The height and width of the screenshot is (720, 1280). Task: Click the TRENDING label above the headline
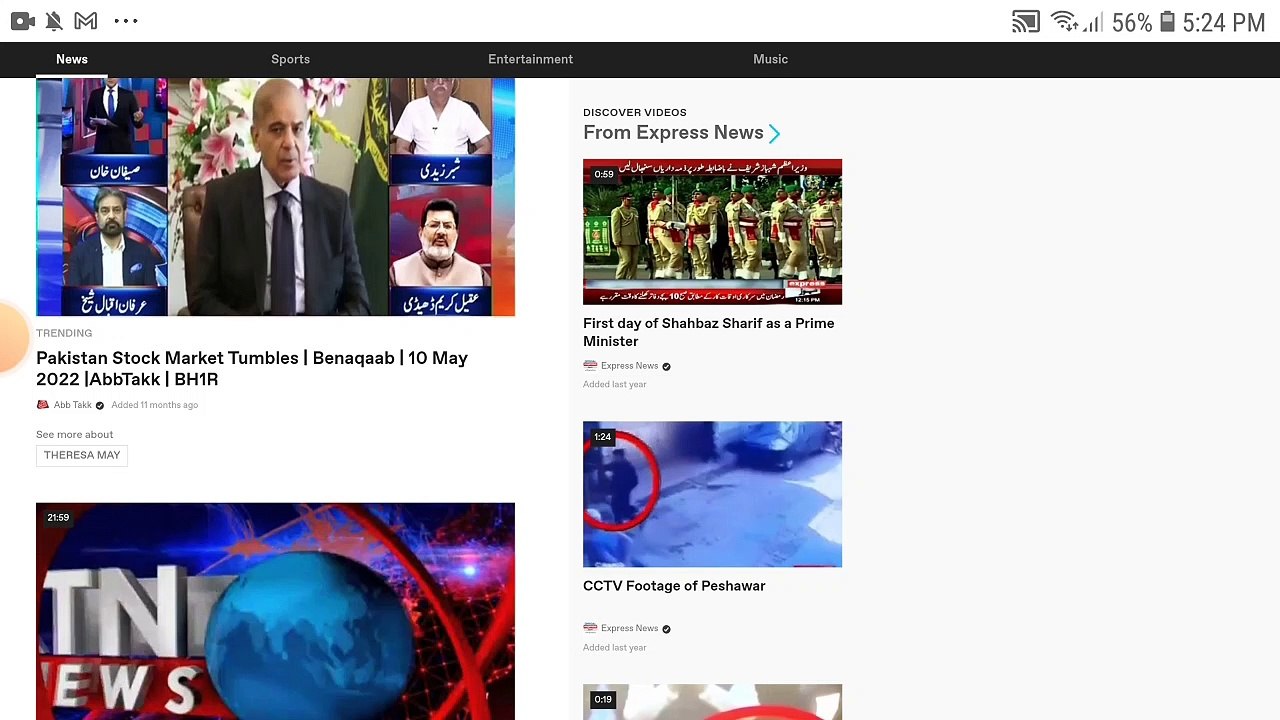coord(64,333)
